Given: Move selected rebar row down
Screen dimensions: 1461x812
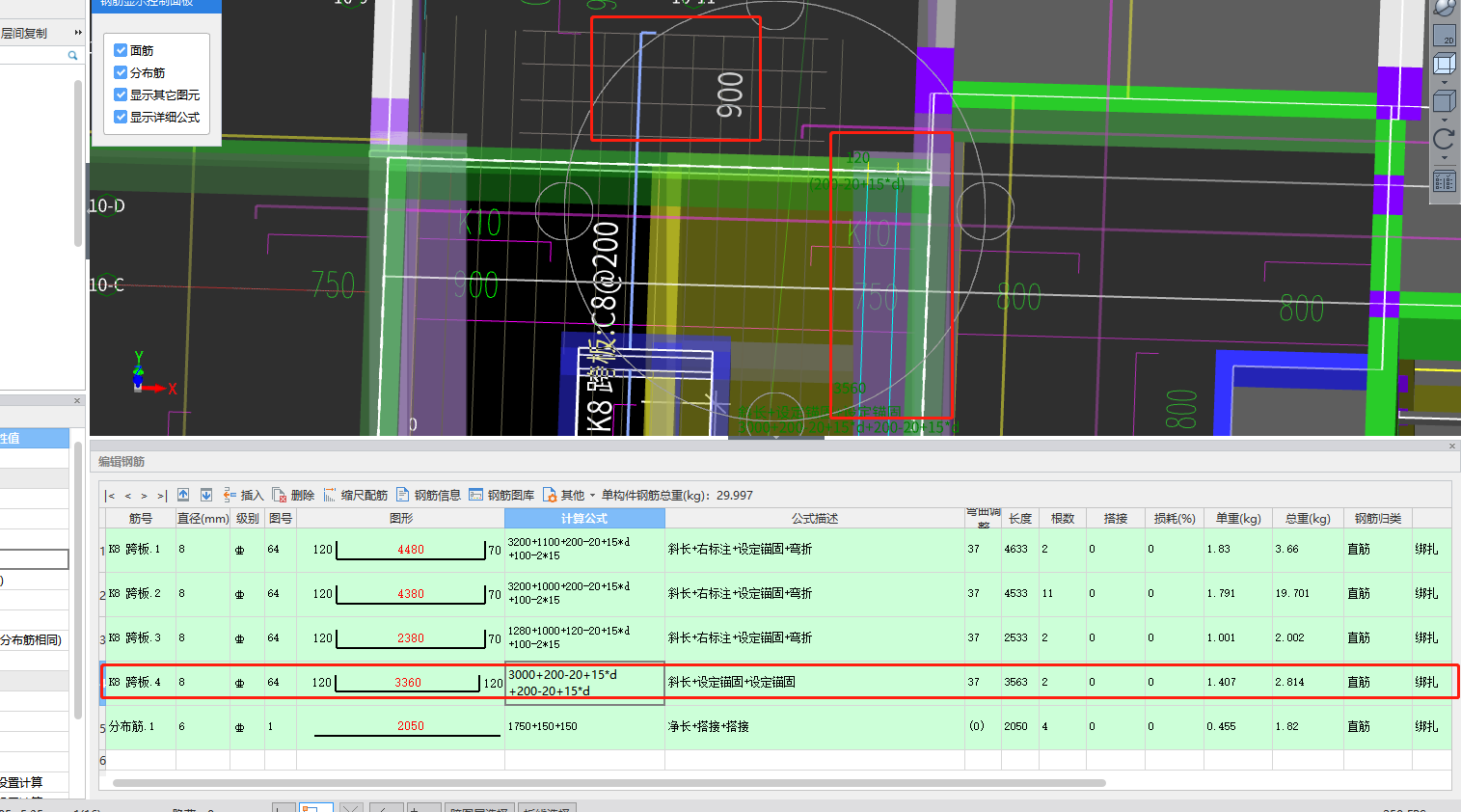Looking at the screenshot, I should coord(206,495).
